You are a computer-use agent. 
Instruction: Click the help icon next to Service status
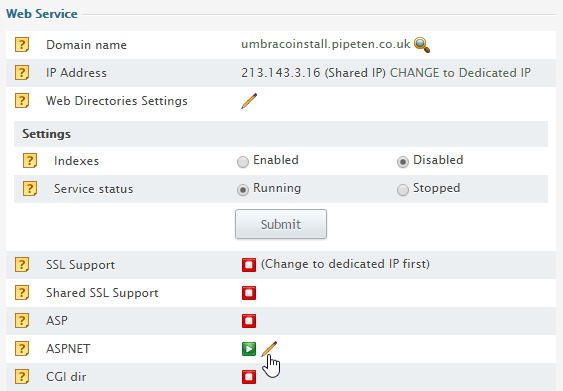(x=30, y=188)
